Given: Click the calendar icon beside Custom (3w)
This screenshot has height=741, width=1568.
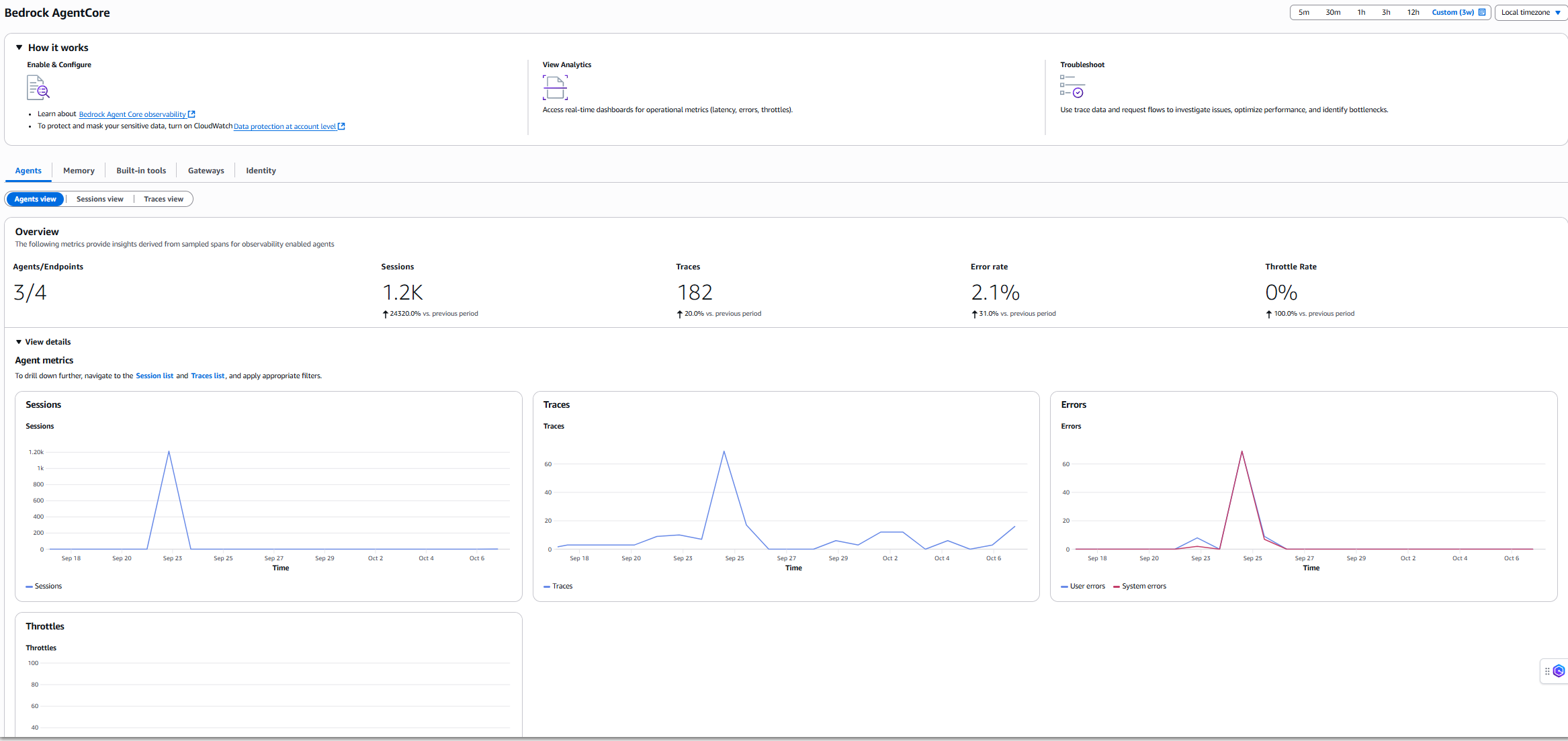Looking at the screenshot, I should coord(1482,12).
